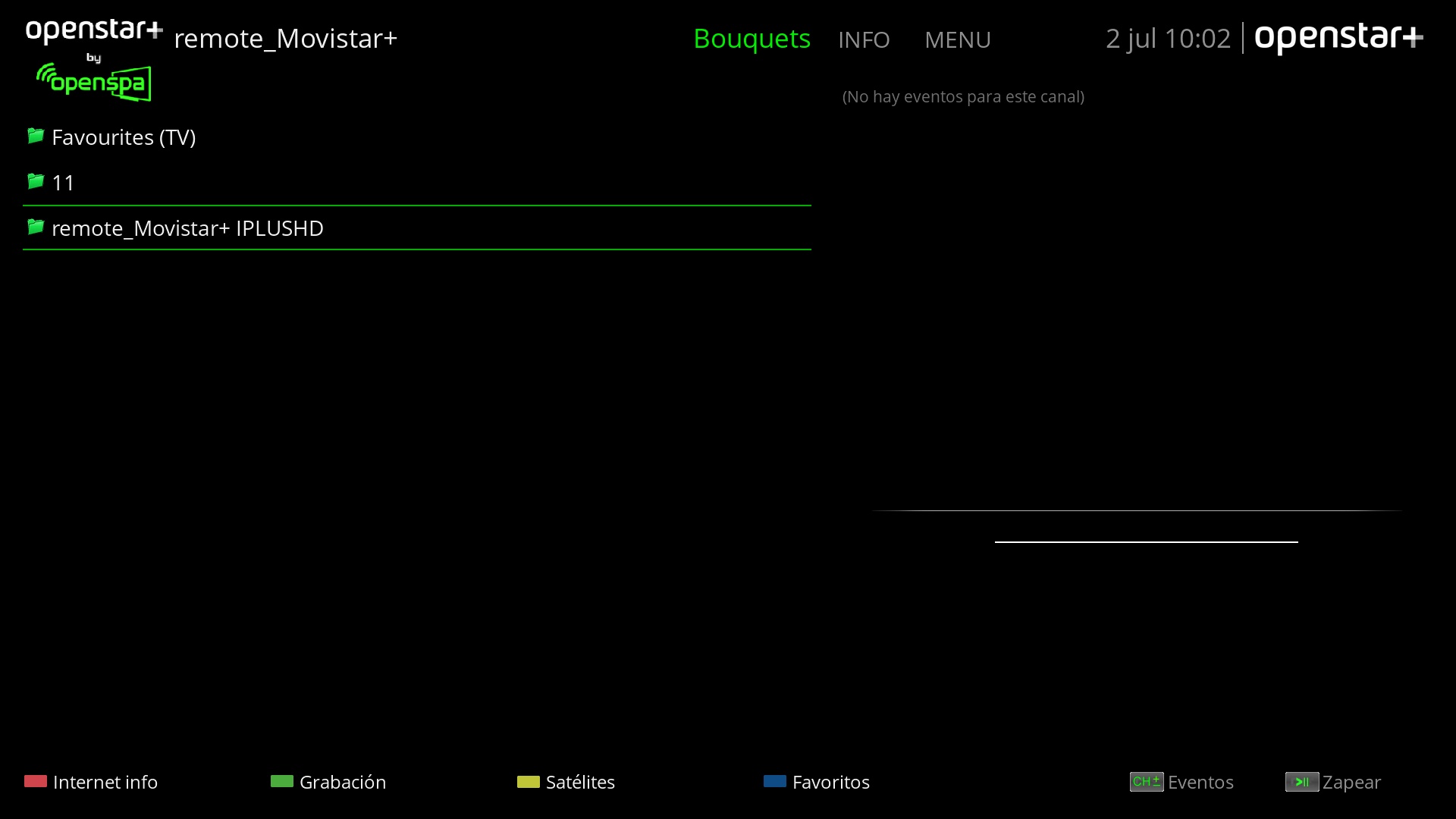Select the INFO menu item
The width and height of the screenshot is (1456, 819).
coord(864,39)
